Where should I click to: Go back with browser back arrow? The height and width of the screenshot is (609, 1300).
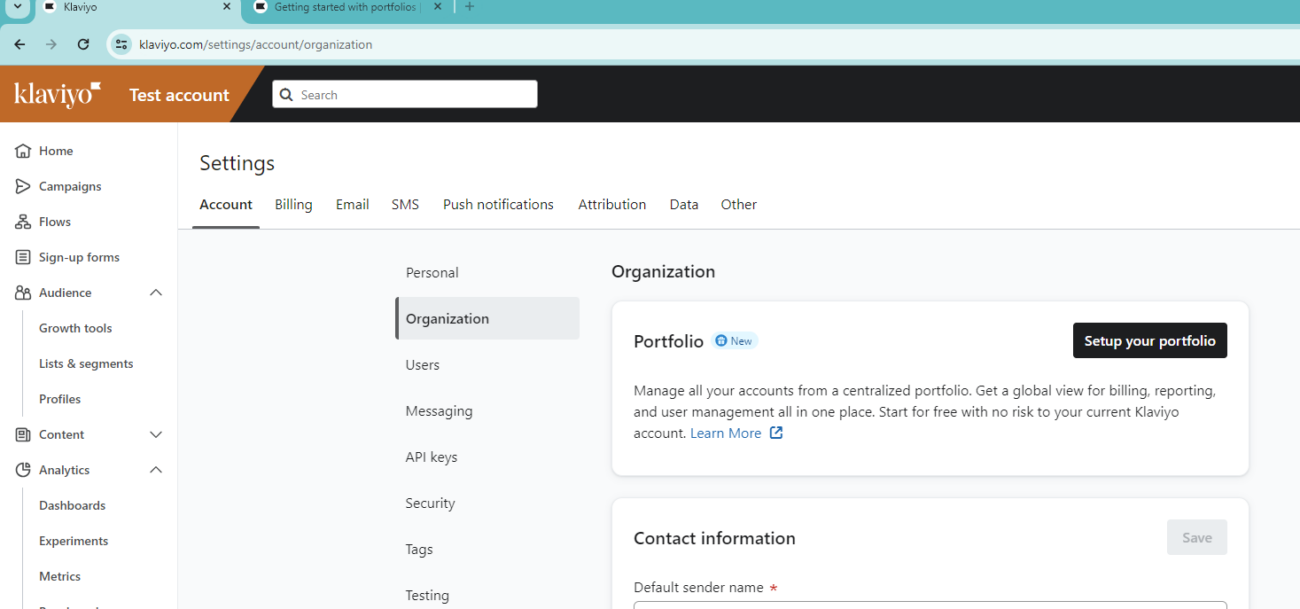click(x=20, y=44)
